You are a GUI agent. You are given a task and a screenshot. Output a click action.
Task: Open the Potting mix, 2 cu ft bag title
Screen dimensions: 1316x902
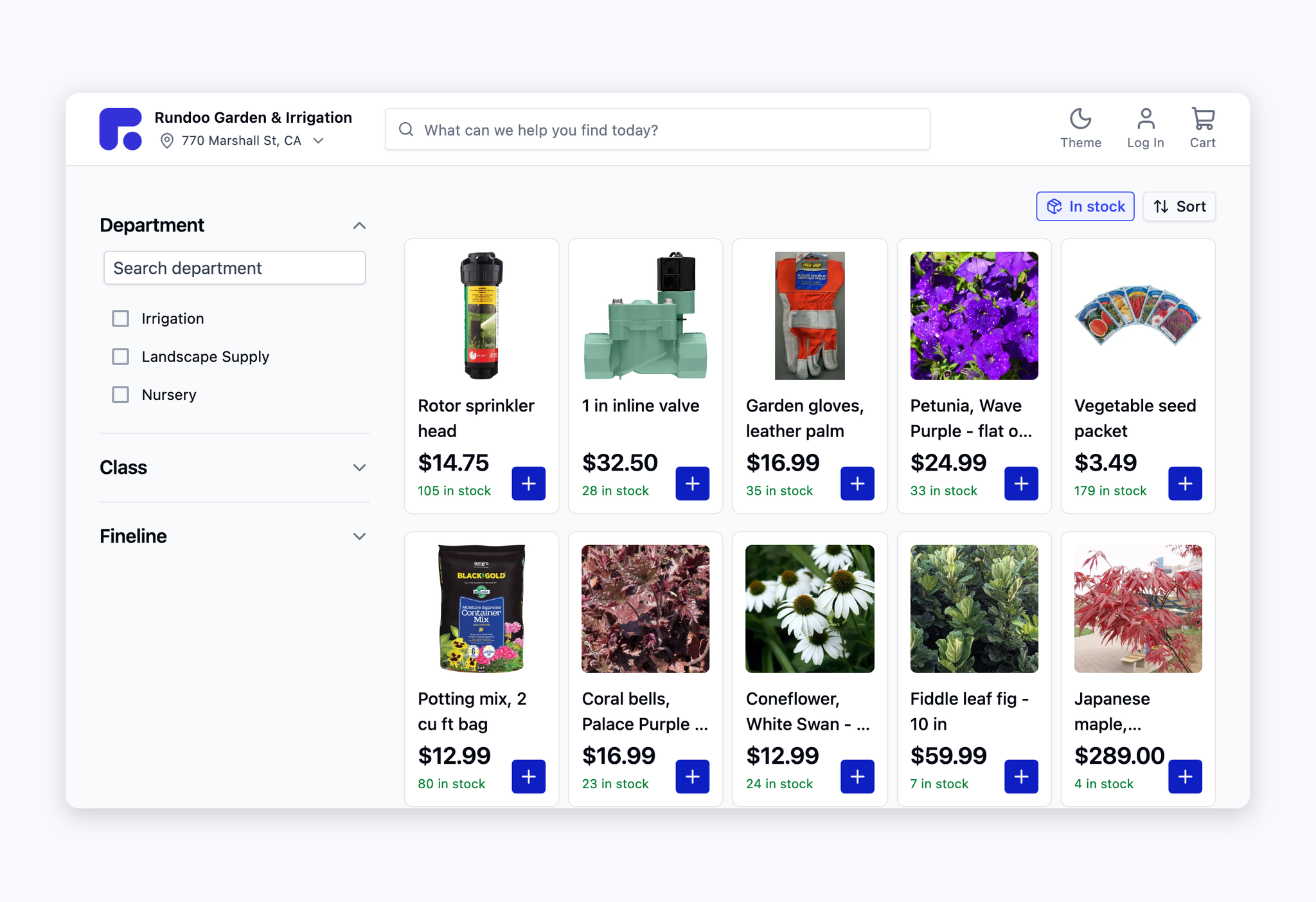point(472,712)
